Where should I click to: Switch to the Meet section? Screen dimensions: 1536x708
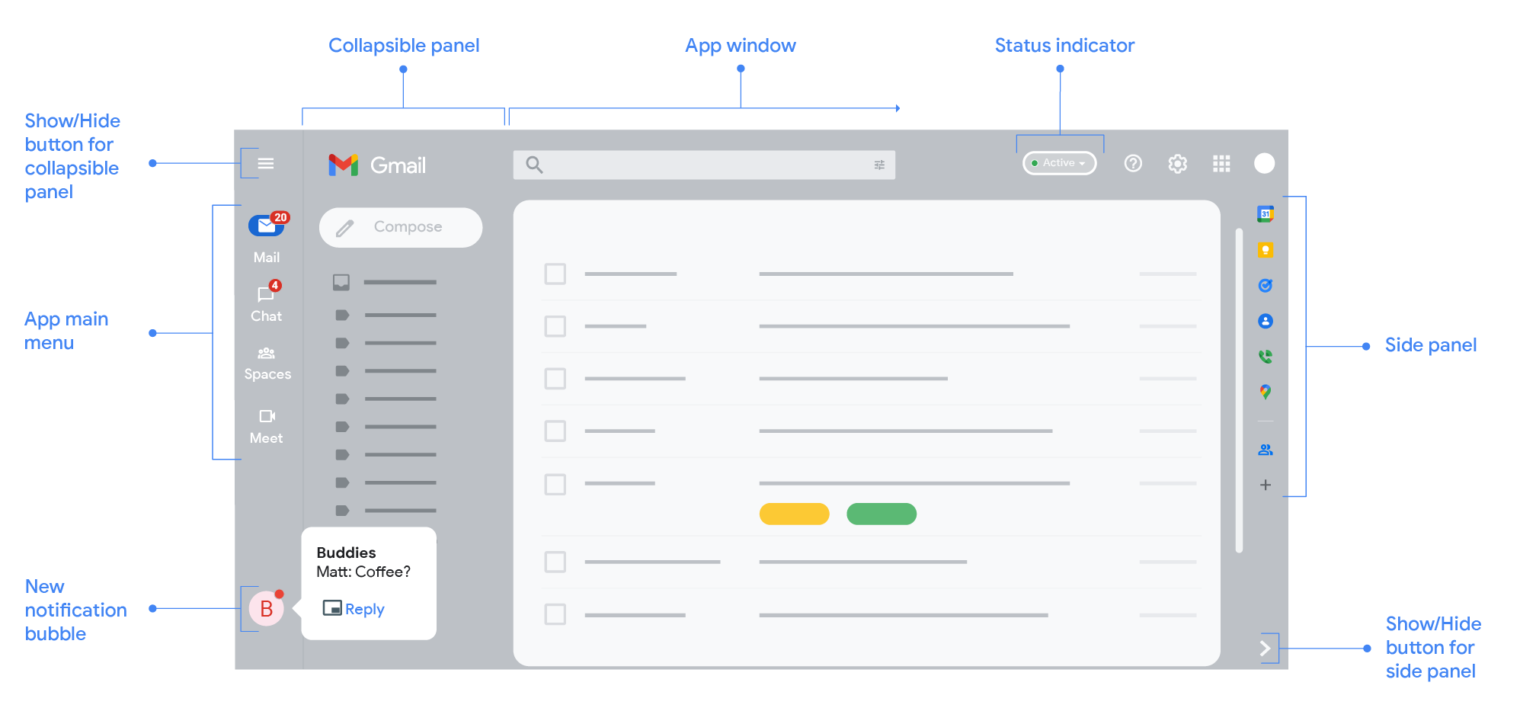266,422
